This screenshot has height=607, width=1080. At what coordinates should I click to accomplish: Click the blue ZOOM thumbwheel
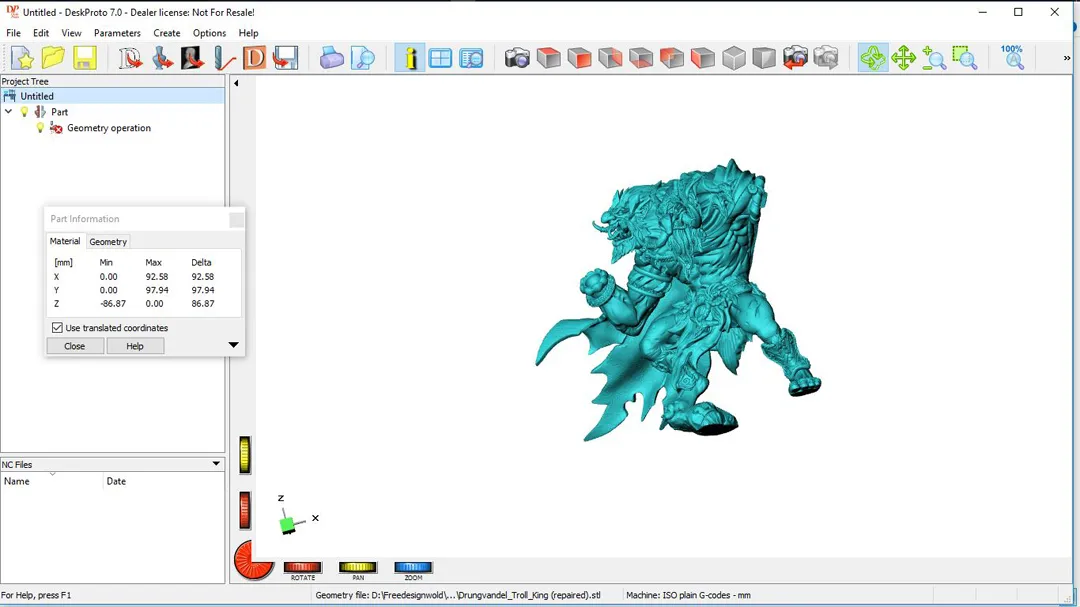[413, 567]
